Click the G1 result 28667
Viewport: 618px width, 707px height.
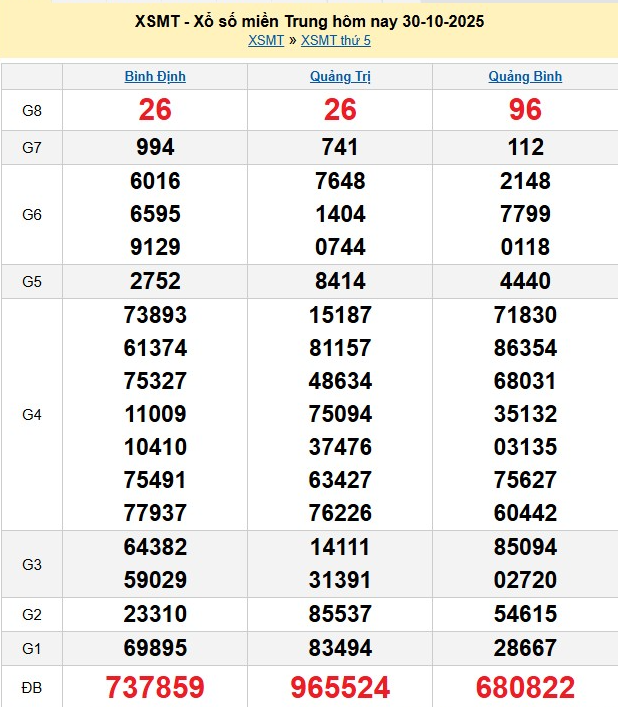[x=525, y=649]
